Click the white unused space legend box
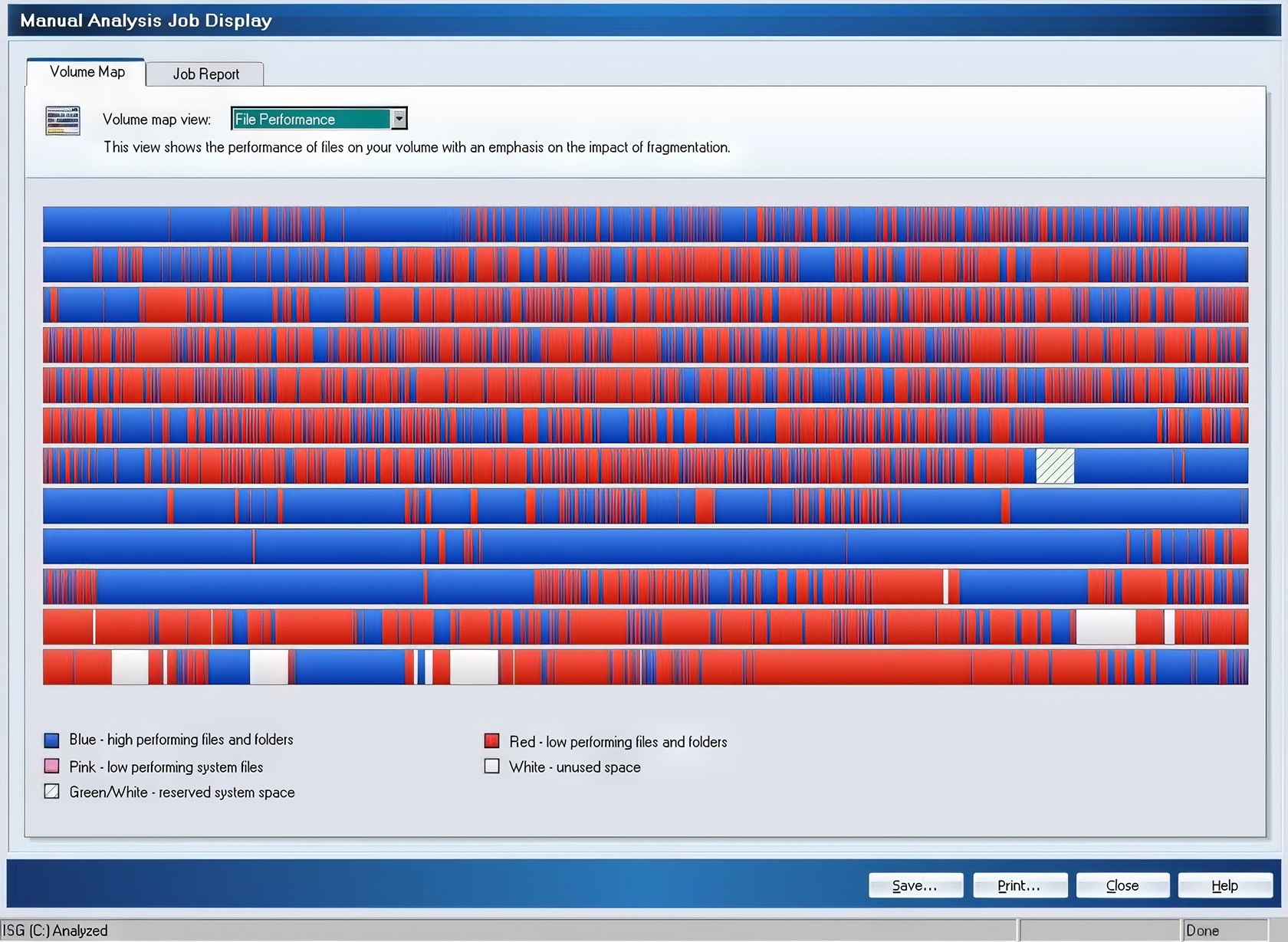The height and width of the screenshot is (942, 1288). [x=491, y=766]
